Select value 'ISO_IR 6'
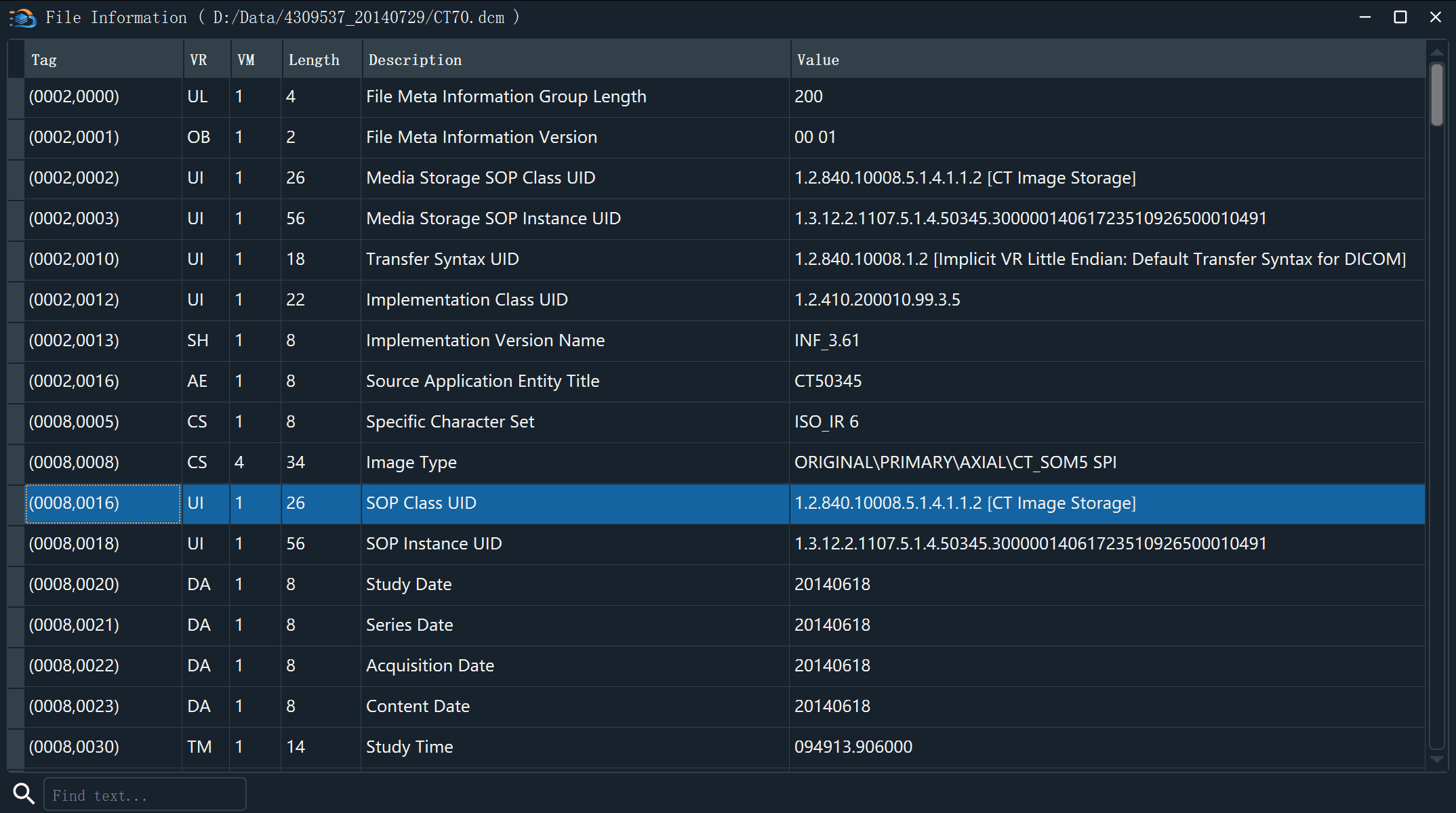The height and width of the screenshot is (813, 1456). (1108, 422)
